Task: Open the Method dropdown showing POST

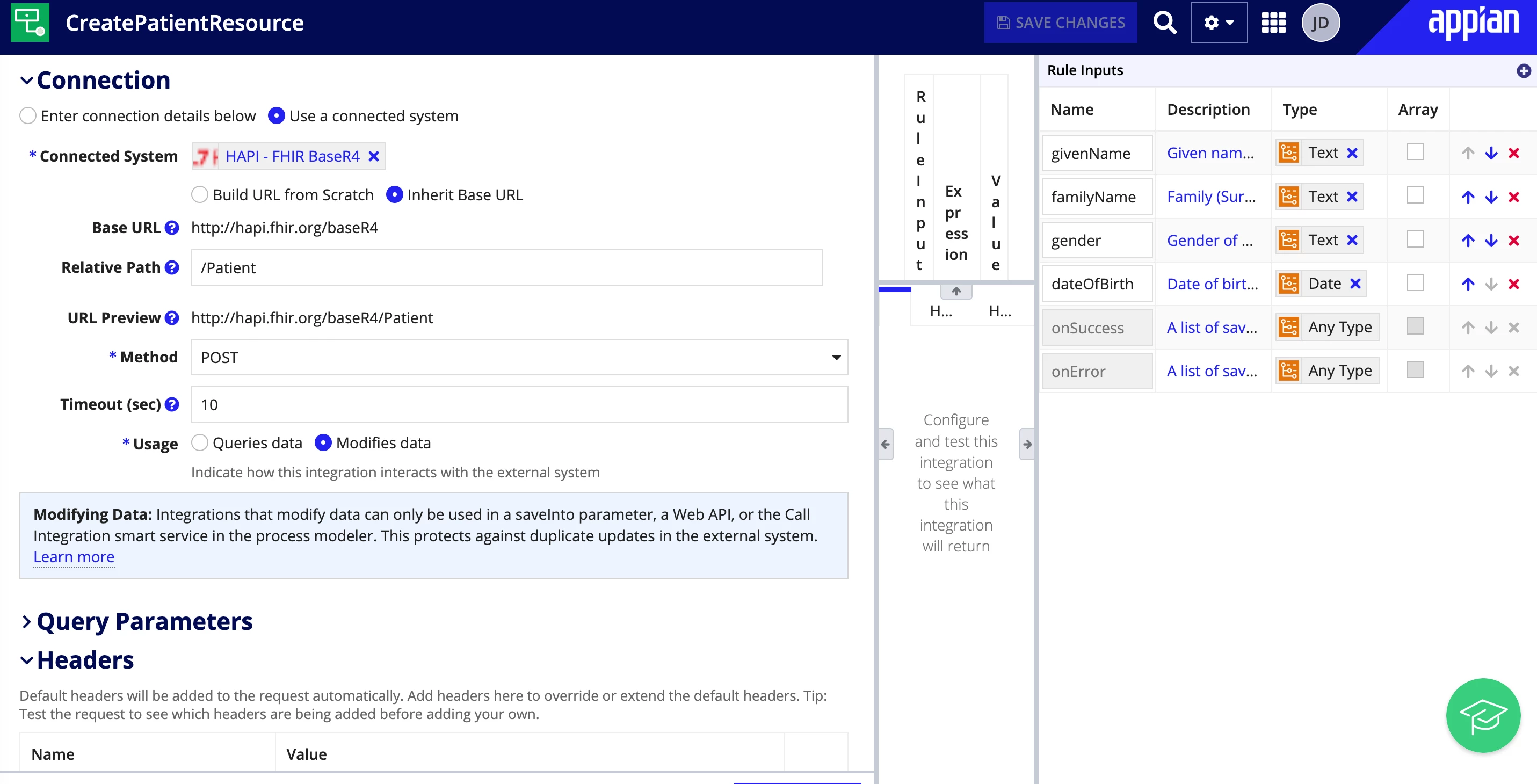Action: tap(519, 358)
